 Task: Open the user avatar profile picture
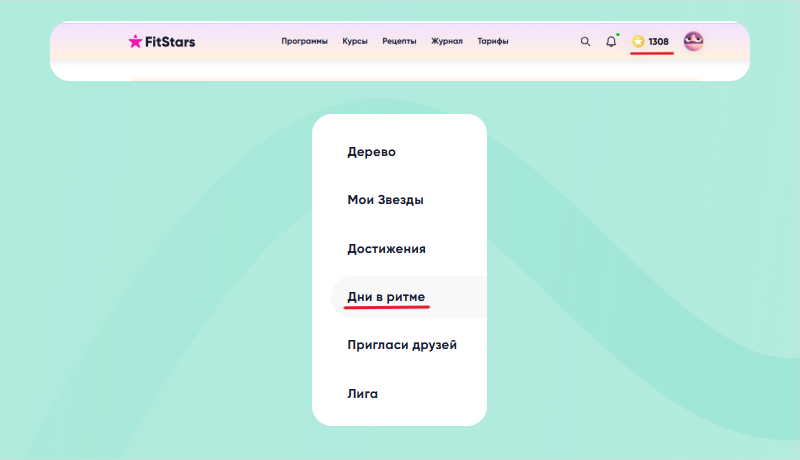(693, 41)
